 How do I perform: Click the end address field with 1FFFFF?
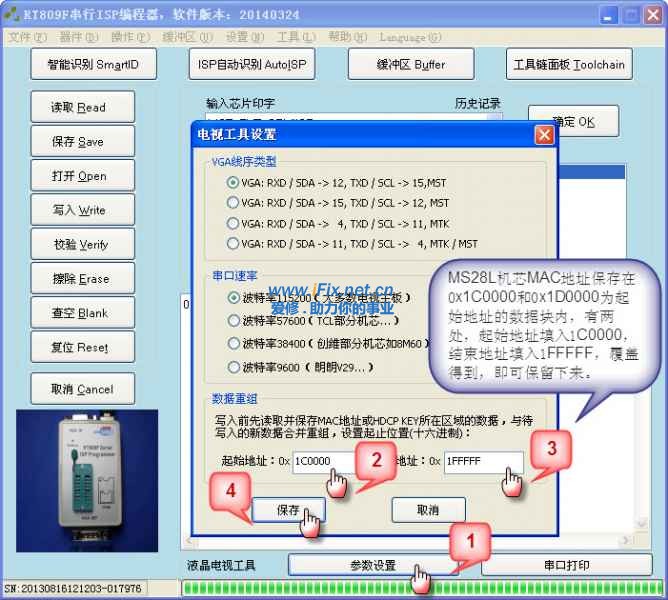pyautogui.click(x=482, y=463)
